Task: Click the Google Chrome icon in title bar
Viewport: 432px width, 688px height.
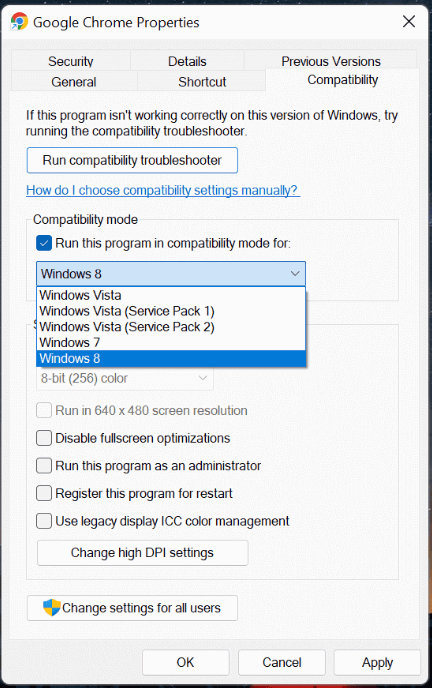Action: [x=19, y=22]
